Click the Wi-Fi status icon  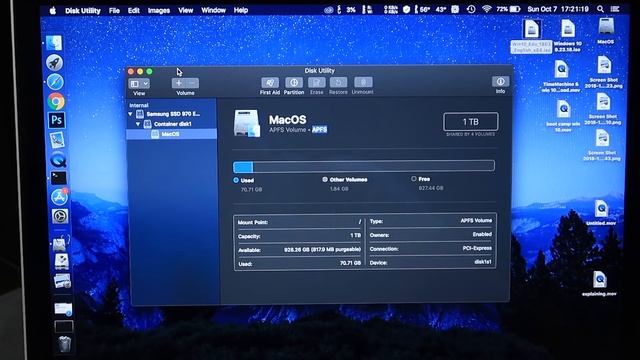click(x=486, y=9)
